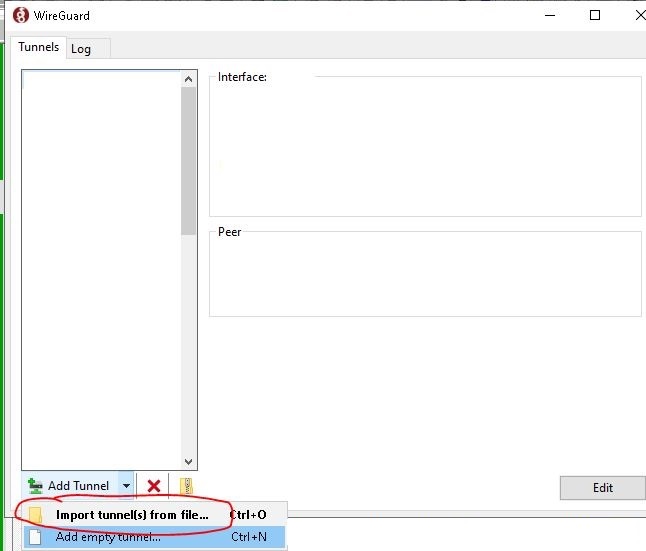Click the tunnel list scroll up arrow
Screen dimensions: 646x551
[x=188, y=79]
